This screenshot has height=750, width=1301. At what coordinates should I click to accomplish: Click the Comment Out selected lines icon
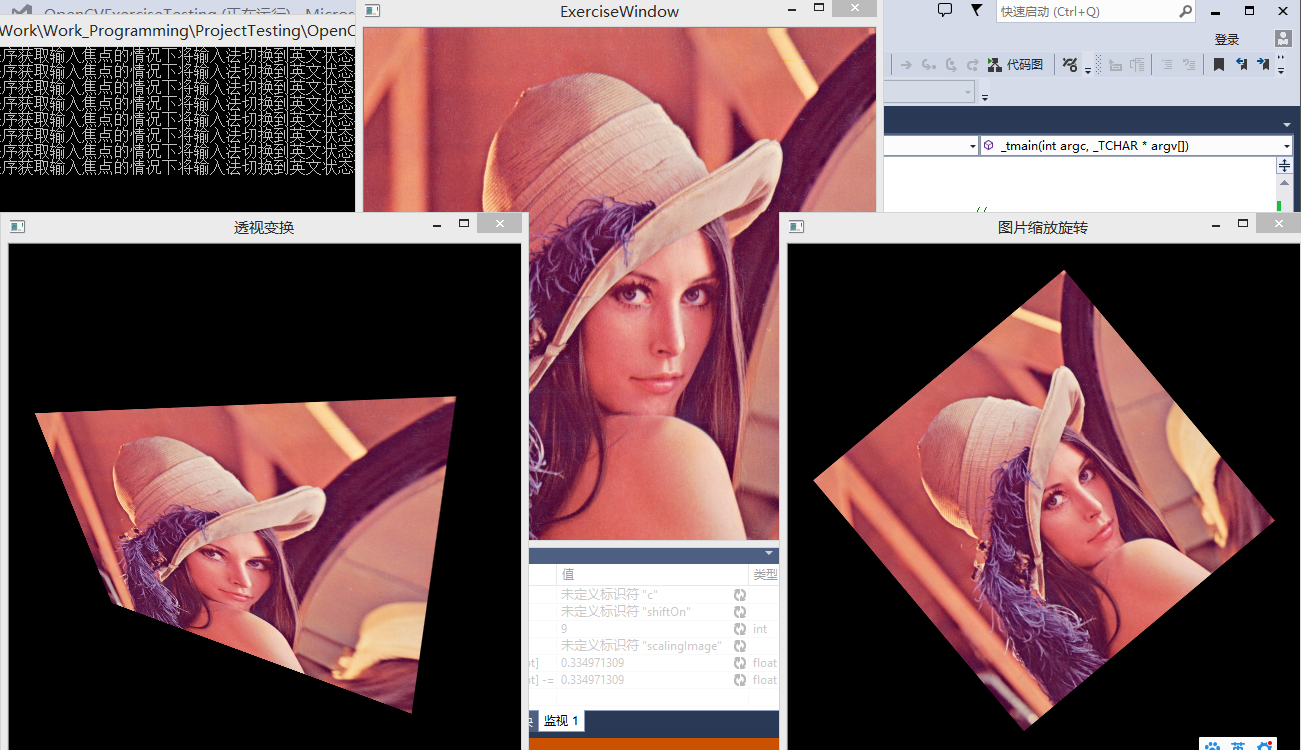(x=1167, y=65)
